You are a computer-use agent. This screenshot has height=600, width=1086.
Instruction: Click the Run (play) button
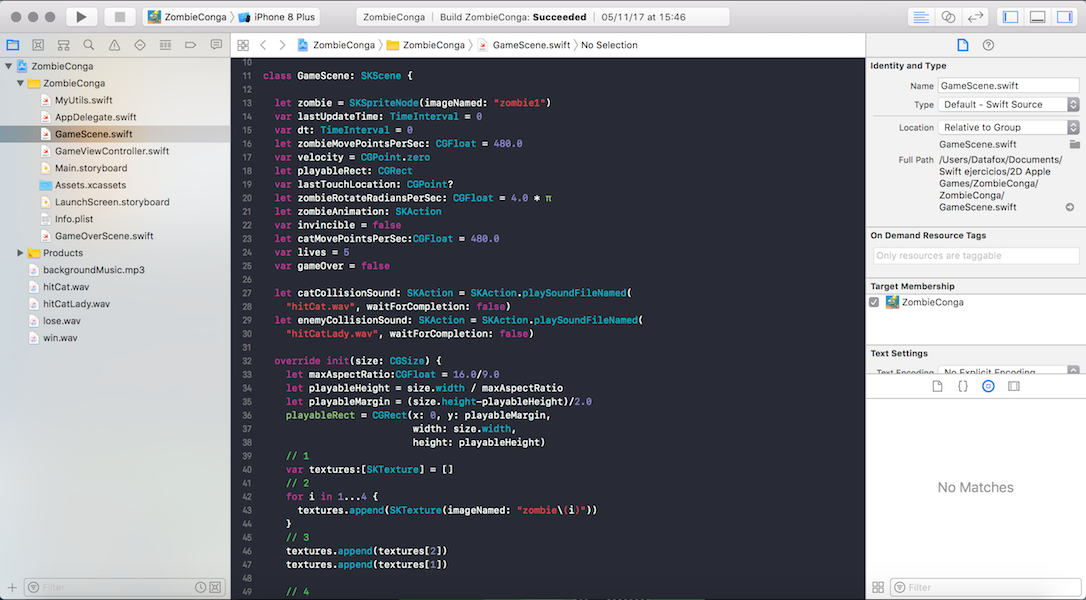81,17
